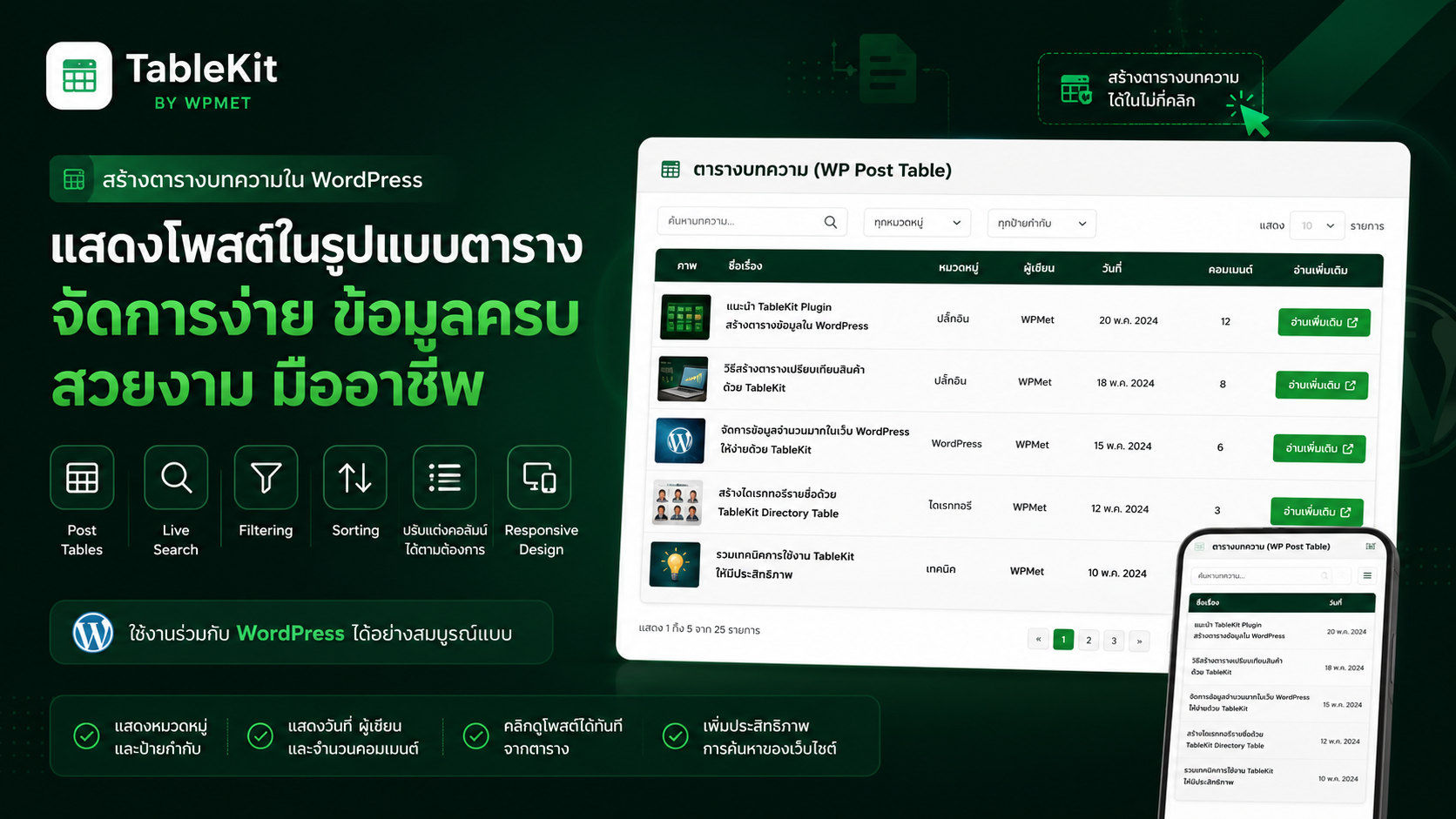Select the column customization list icon
The image size is (1456, 819).
[x=445, y=477]
